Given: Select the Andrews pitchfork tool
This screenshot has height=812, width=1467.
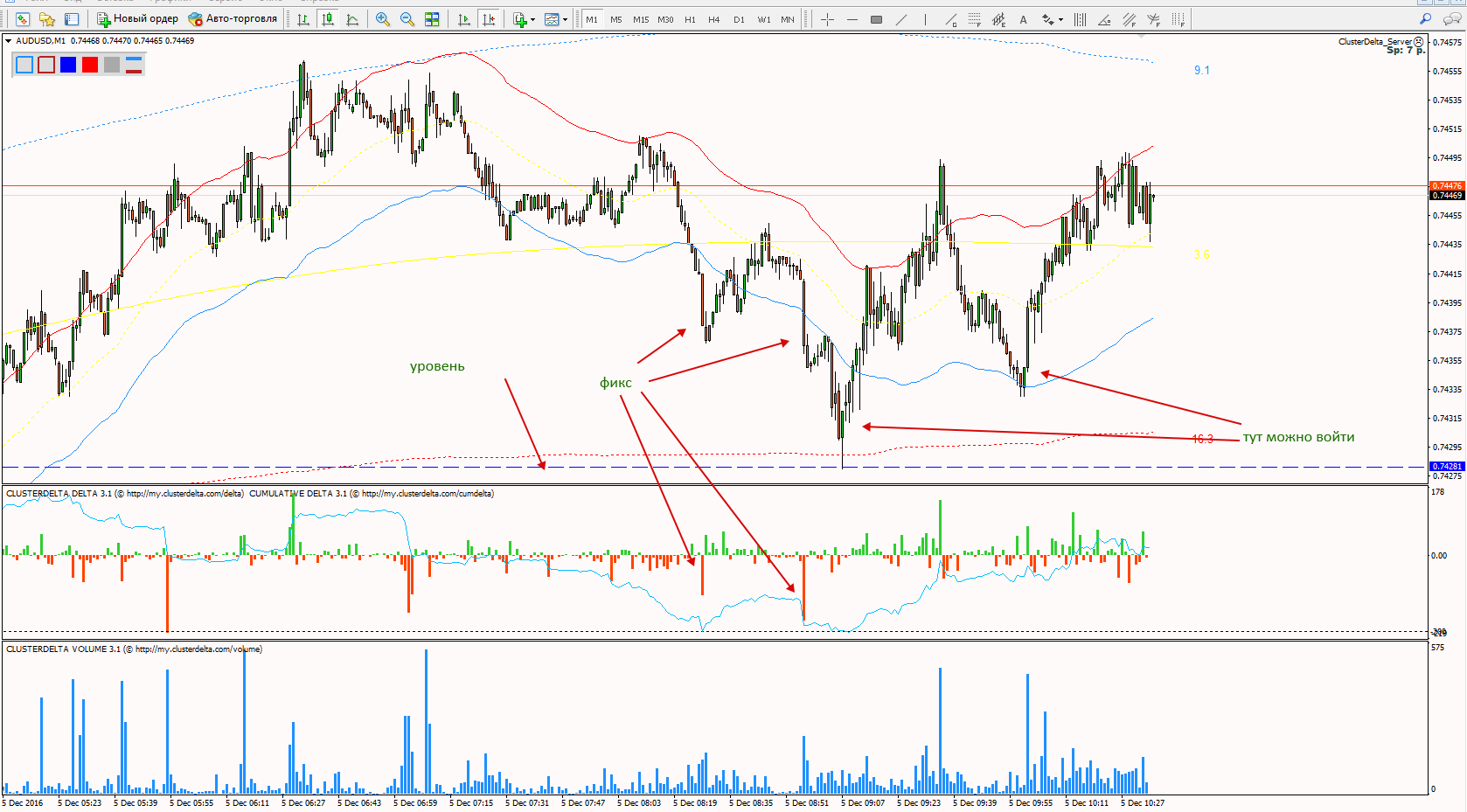Looking at the screenshot, I should (1153, 18).
